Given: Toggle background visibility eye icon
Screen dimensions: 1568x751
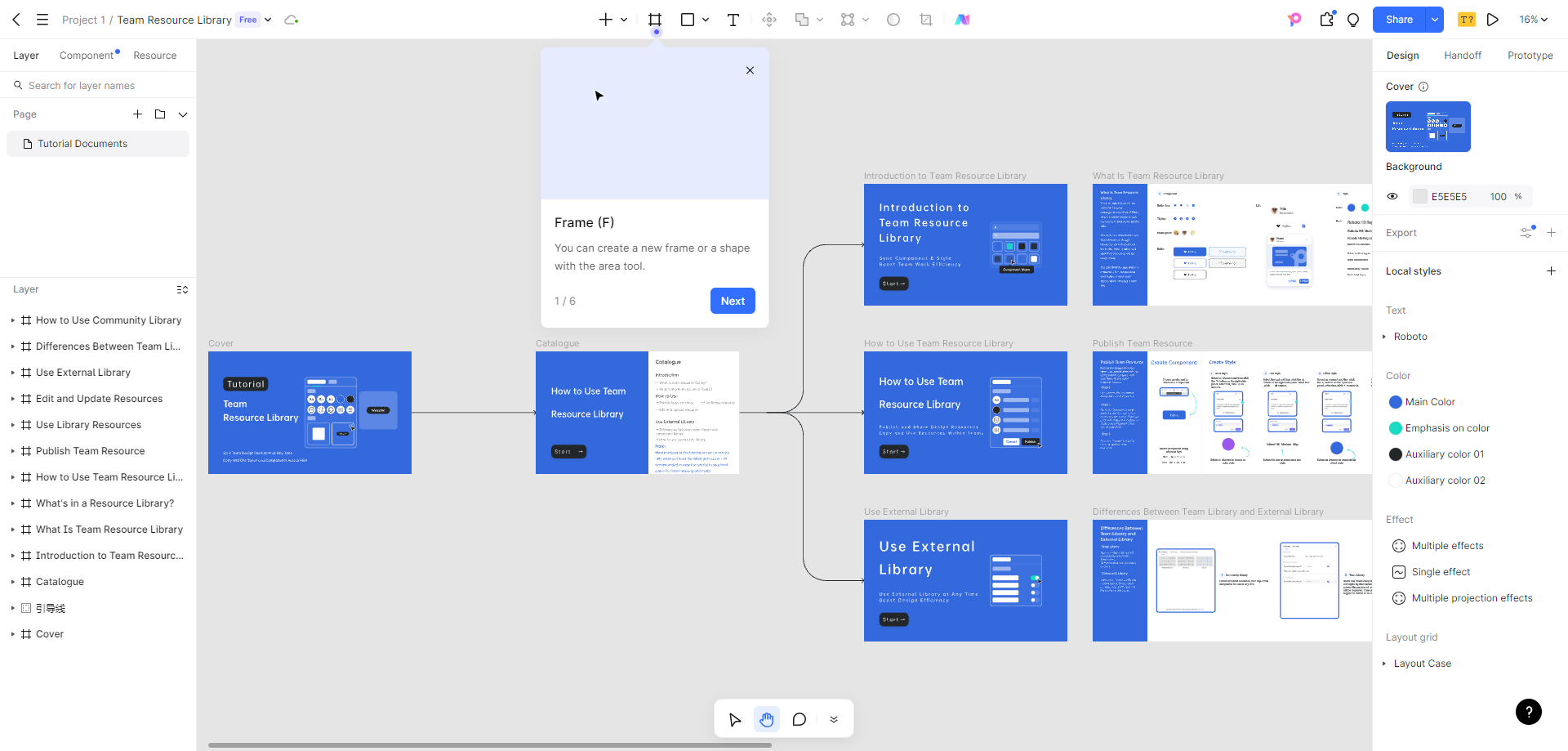Looking at the screenshot, I should coord(1392,196).
